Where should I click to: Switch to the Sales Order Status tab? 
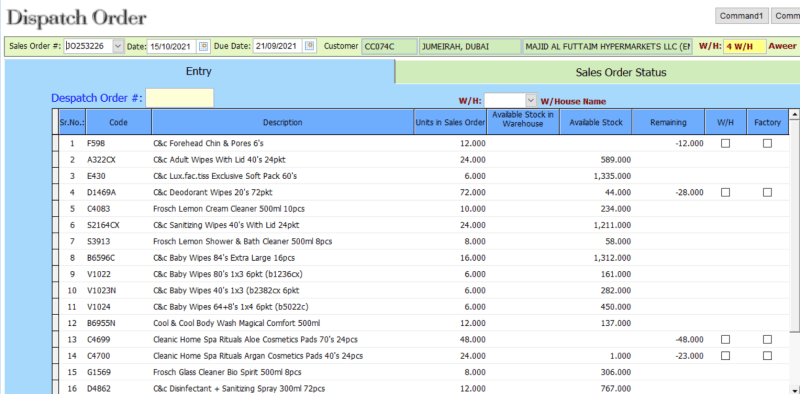pyautogui.click(x=597, y=72)
